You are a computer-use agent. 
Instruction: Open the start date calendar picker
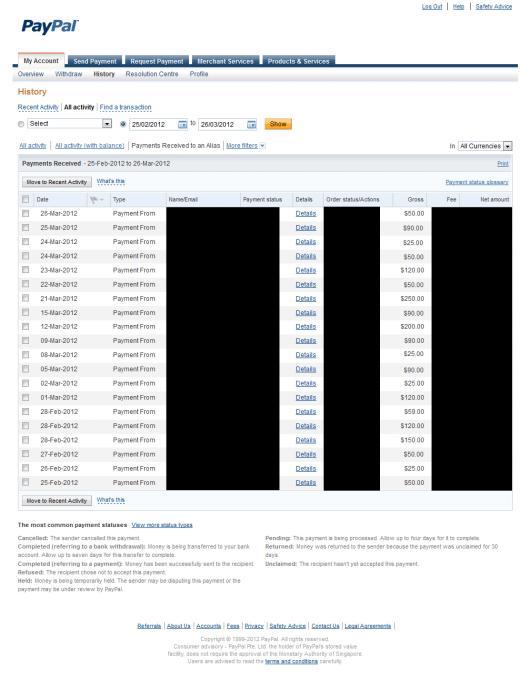182,125
